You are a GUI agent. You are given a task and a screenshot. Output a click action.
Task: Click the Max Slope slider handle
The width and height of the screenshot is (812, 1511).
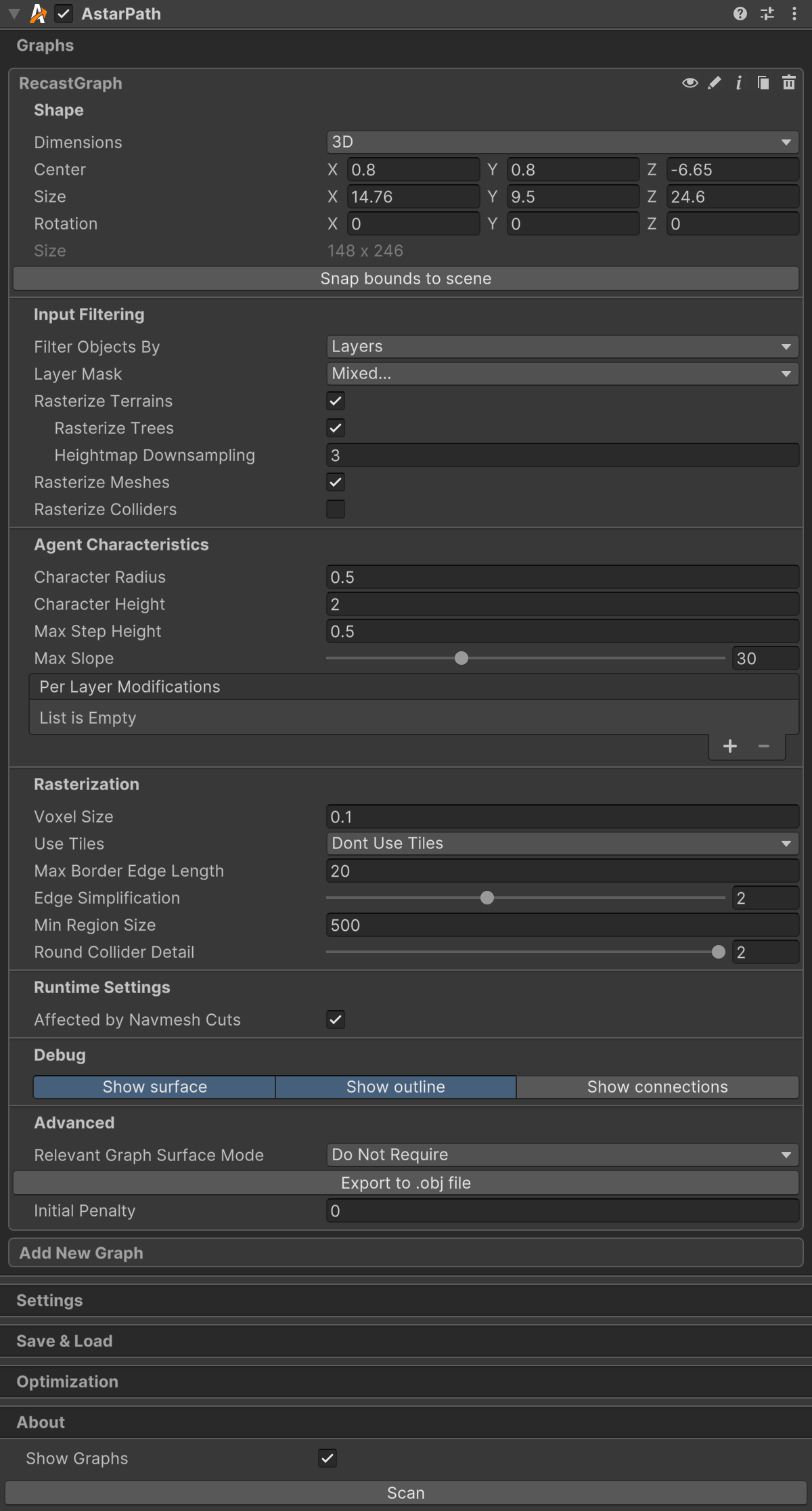click(461, 658)
